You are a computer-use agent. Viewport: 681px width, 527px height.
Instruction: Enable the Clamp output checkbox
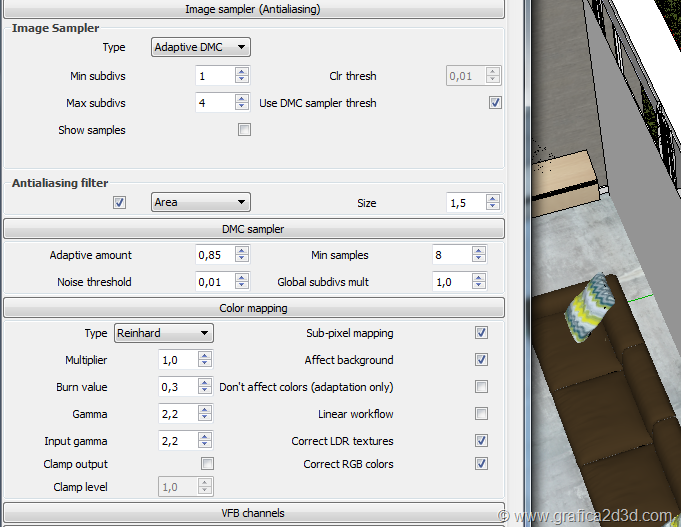click(208, 464)
